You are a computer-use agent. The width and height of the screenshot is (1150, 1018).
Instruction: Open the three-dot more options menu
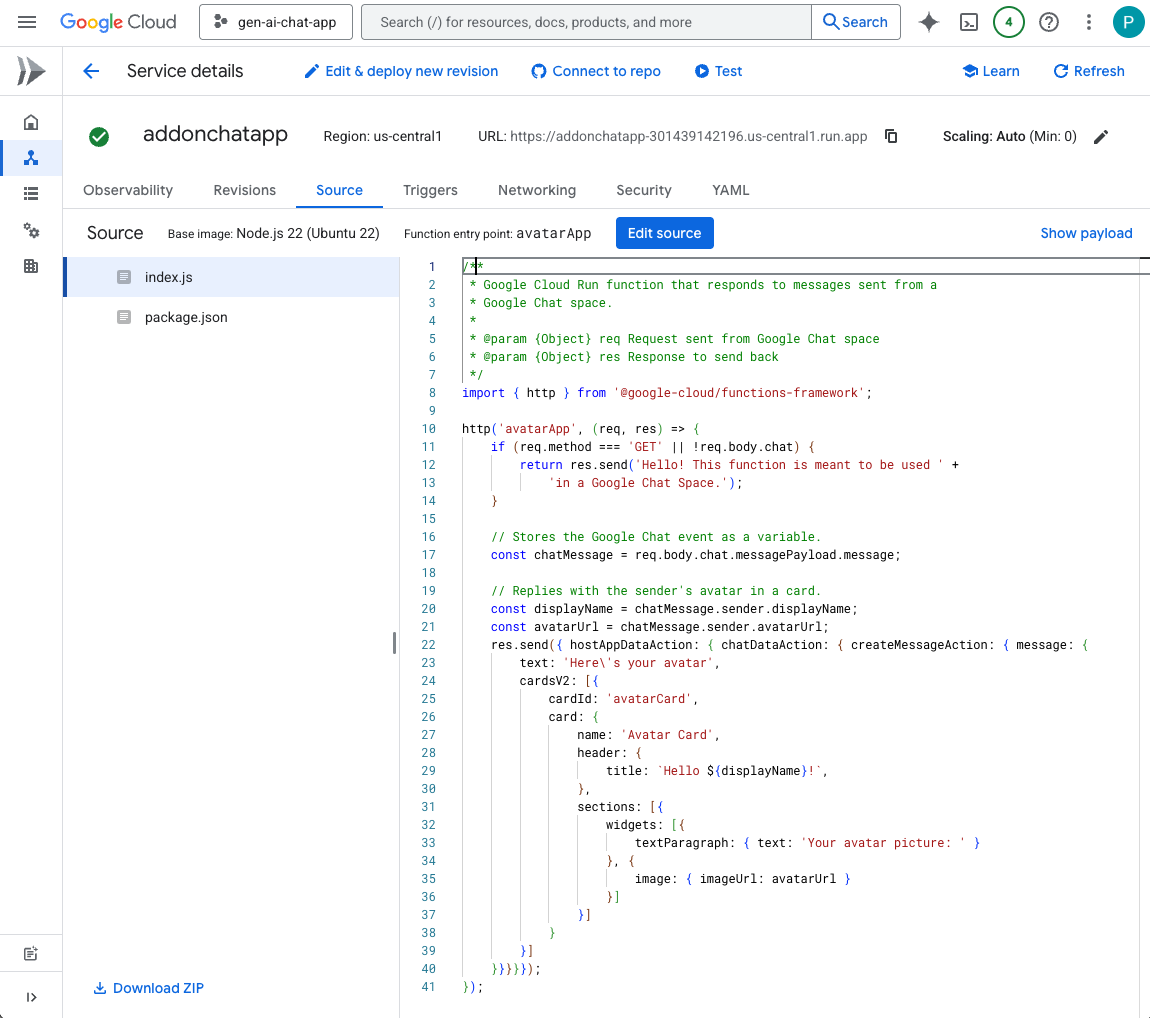tap(1089, 22)
